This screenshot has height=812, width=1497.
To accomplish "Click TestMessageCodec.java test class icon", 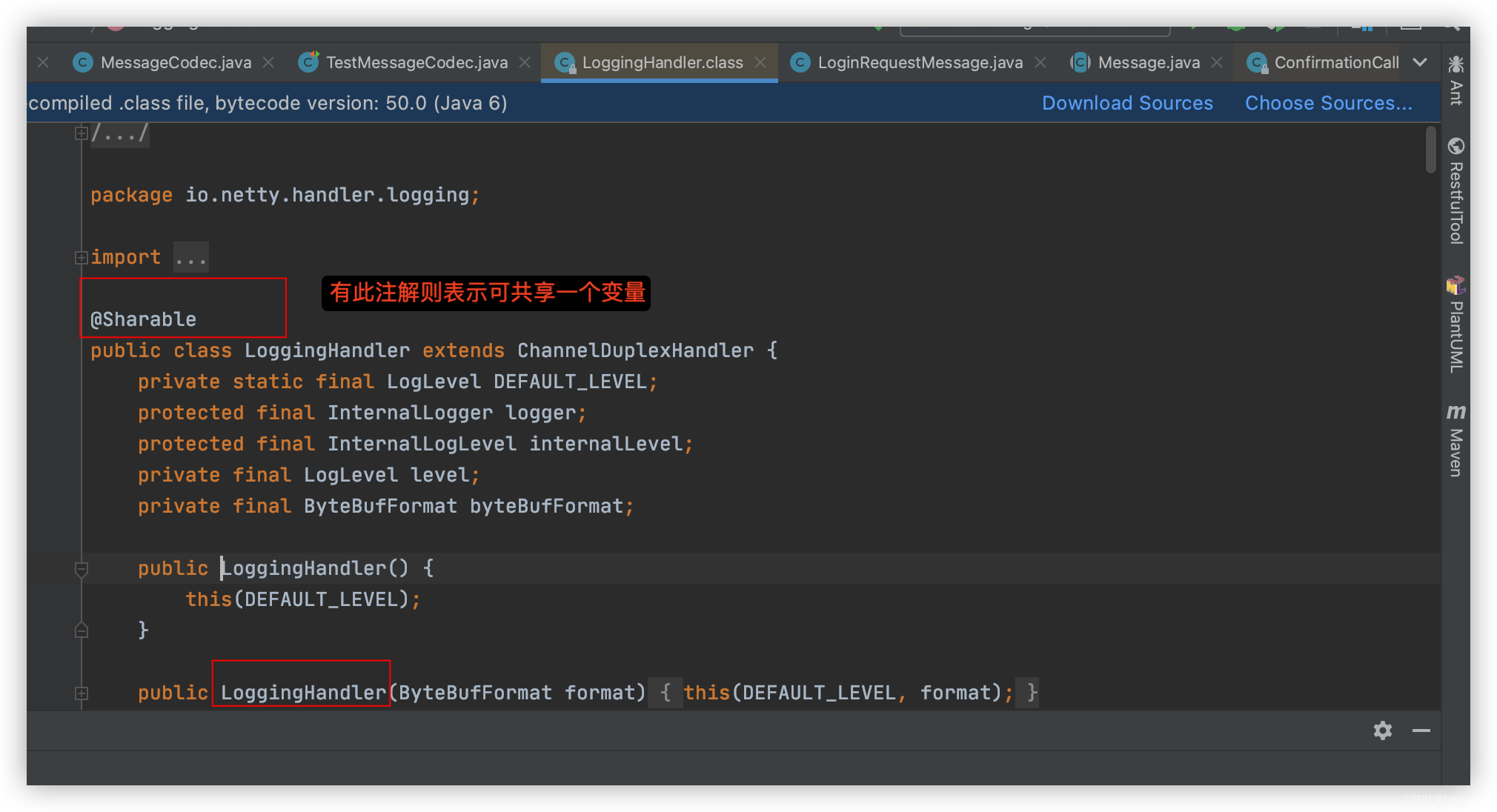I will (x=309, y=62).
